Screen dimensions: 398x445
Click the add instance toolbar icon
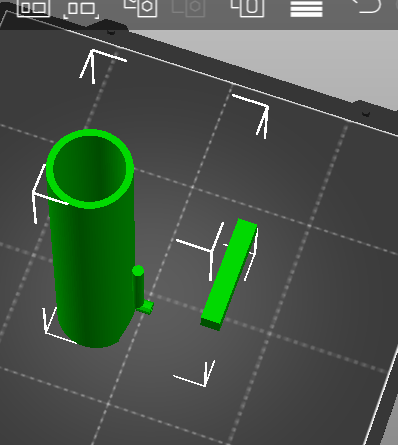point(33,8)
